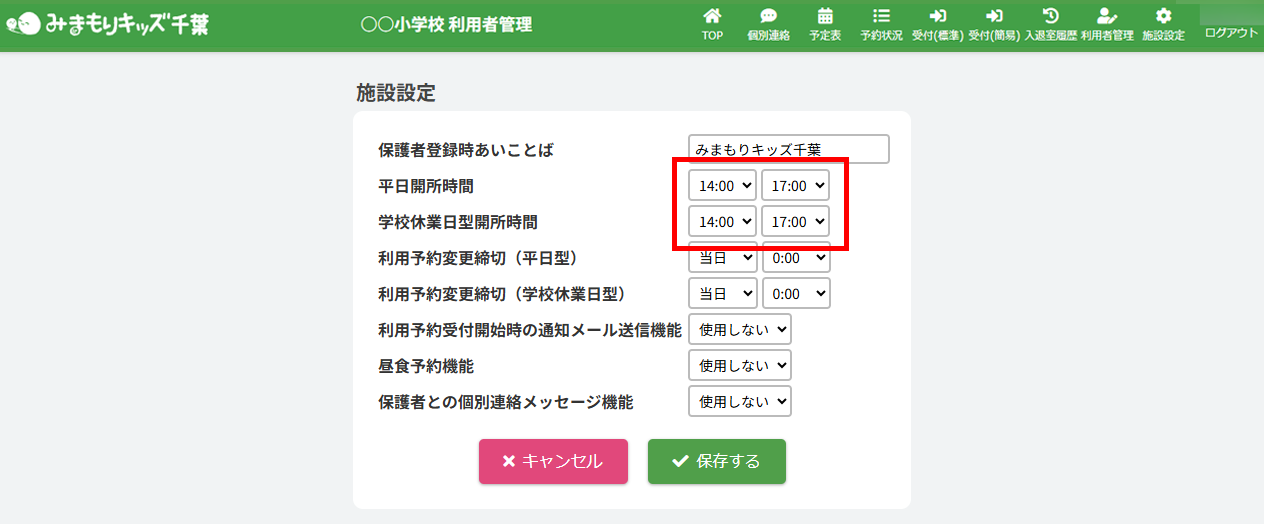
Task: Open 受付(簡易) reception icon
Action: (994, 17)
